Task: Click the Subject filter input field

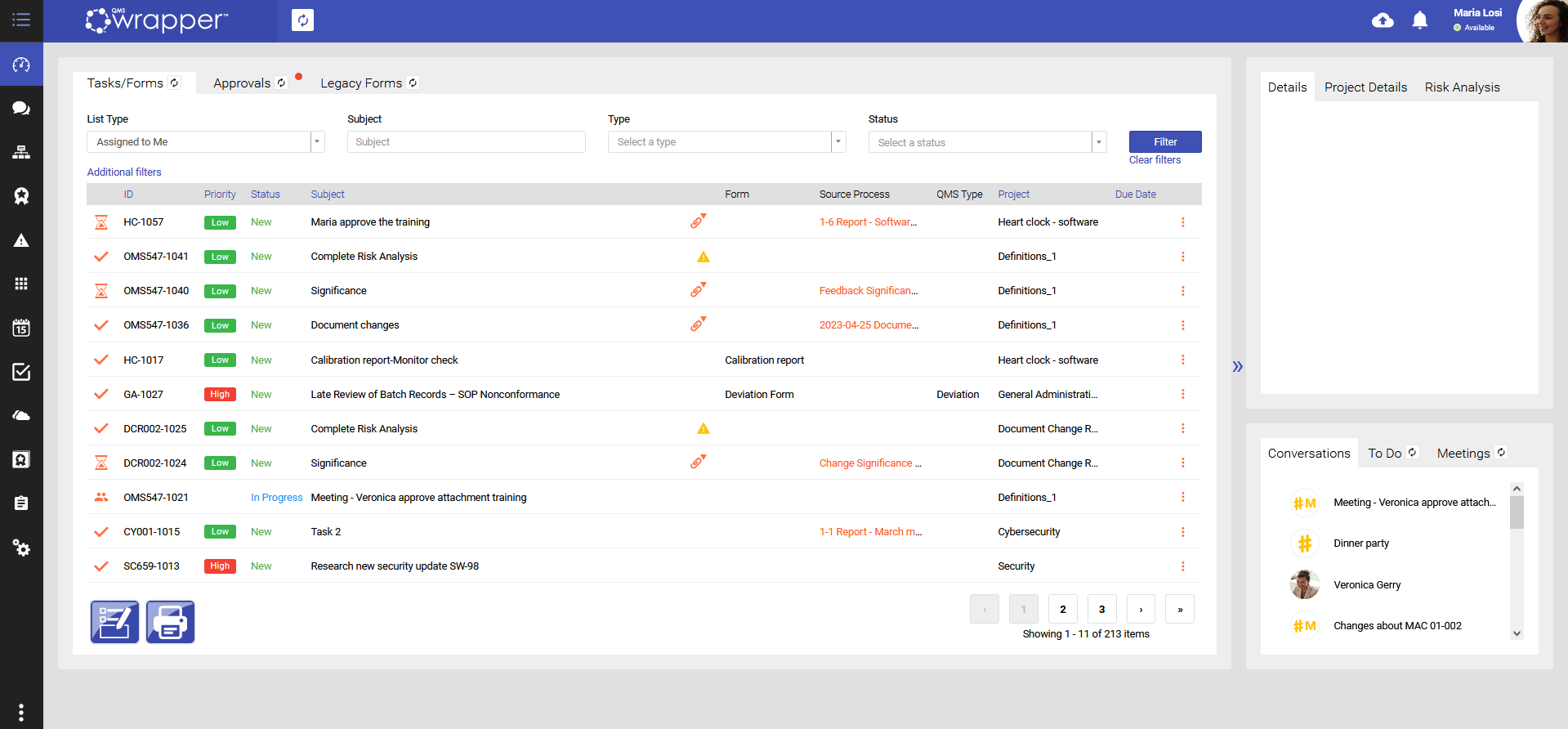Action: (x=466, y=142)
